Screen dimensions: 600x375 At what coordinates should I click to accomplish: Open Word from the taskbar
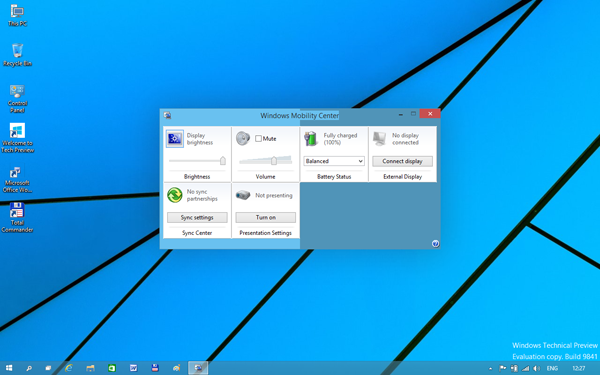(133, 368)
